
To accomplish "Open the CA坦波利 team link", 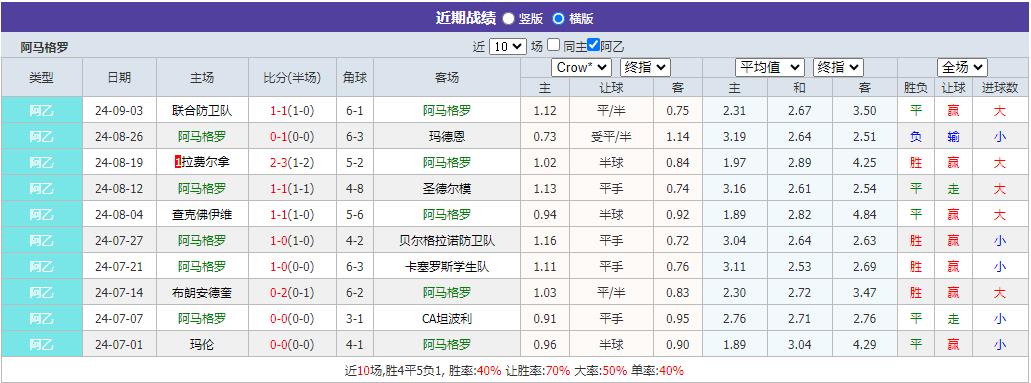I will (x=446, y=319).
